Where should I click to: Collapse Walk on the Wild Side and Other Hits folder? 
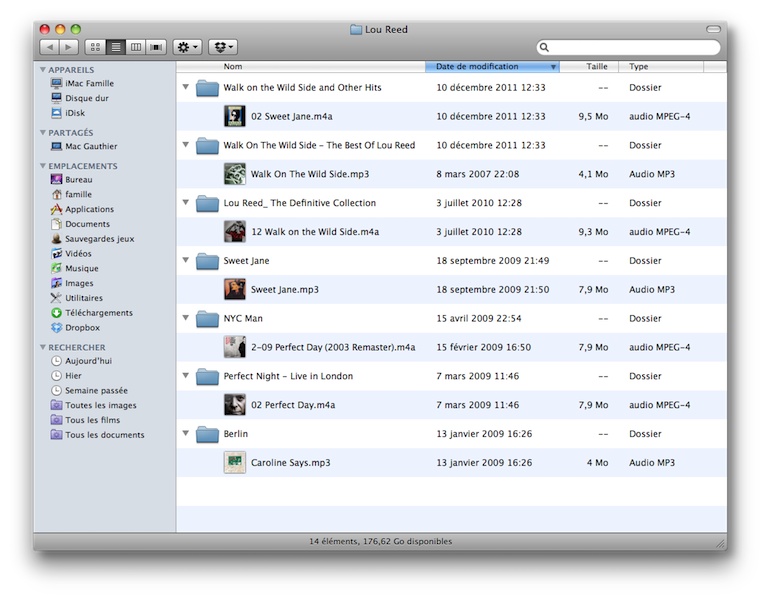(186, 87)
